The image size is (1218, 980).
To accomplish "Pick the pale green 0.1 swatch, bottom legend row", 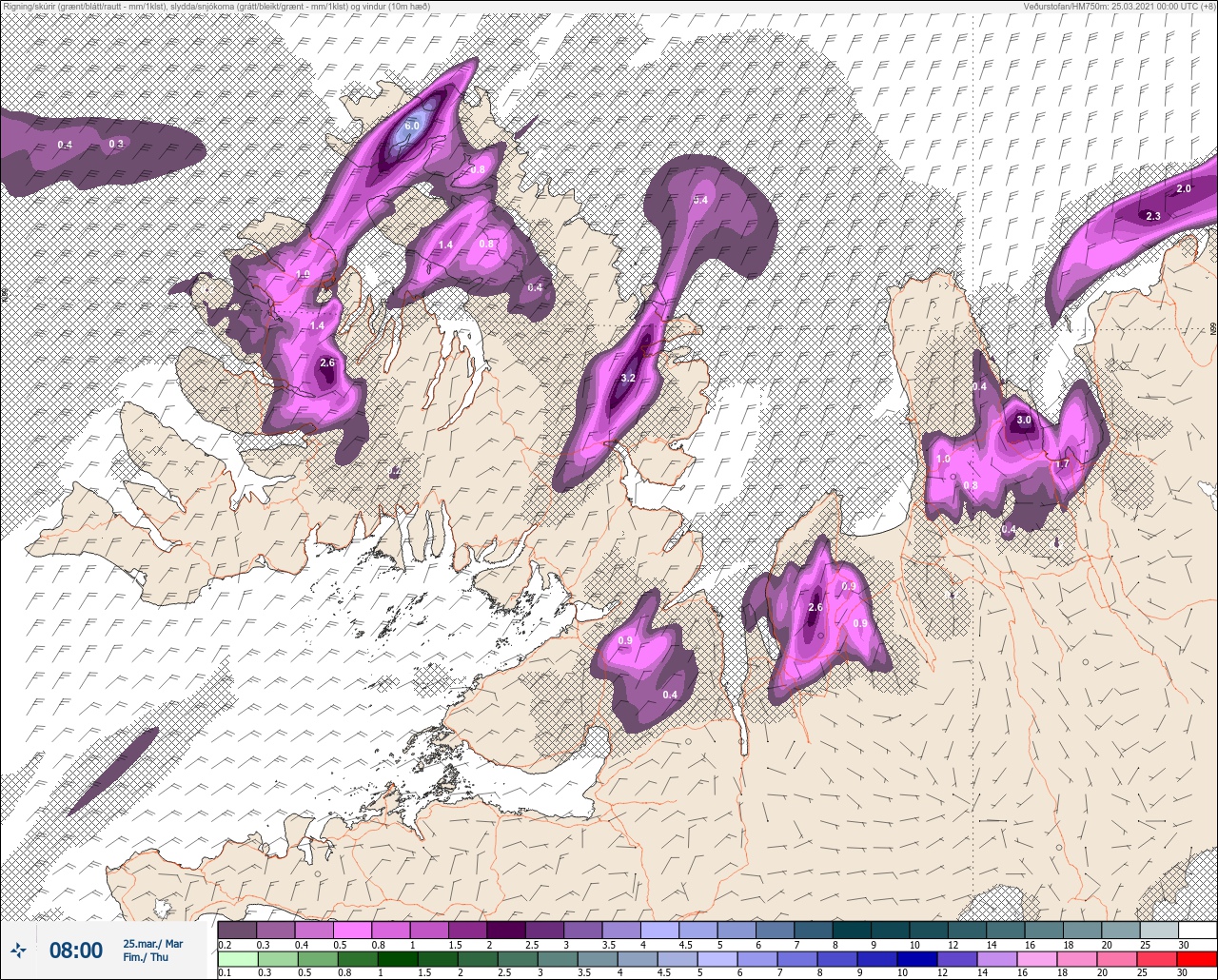I will tap(237, 958).
